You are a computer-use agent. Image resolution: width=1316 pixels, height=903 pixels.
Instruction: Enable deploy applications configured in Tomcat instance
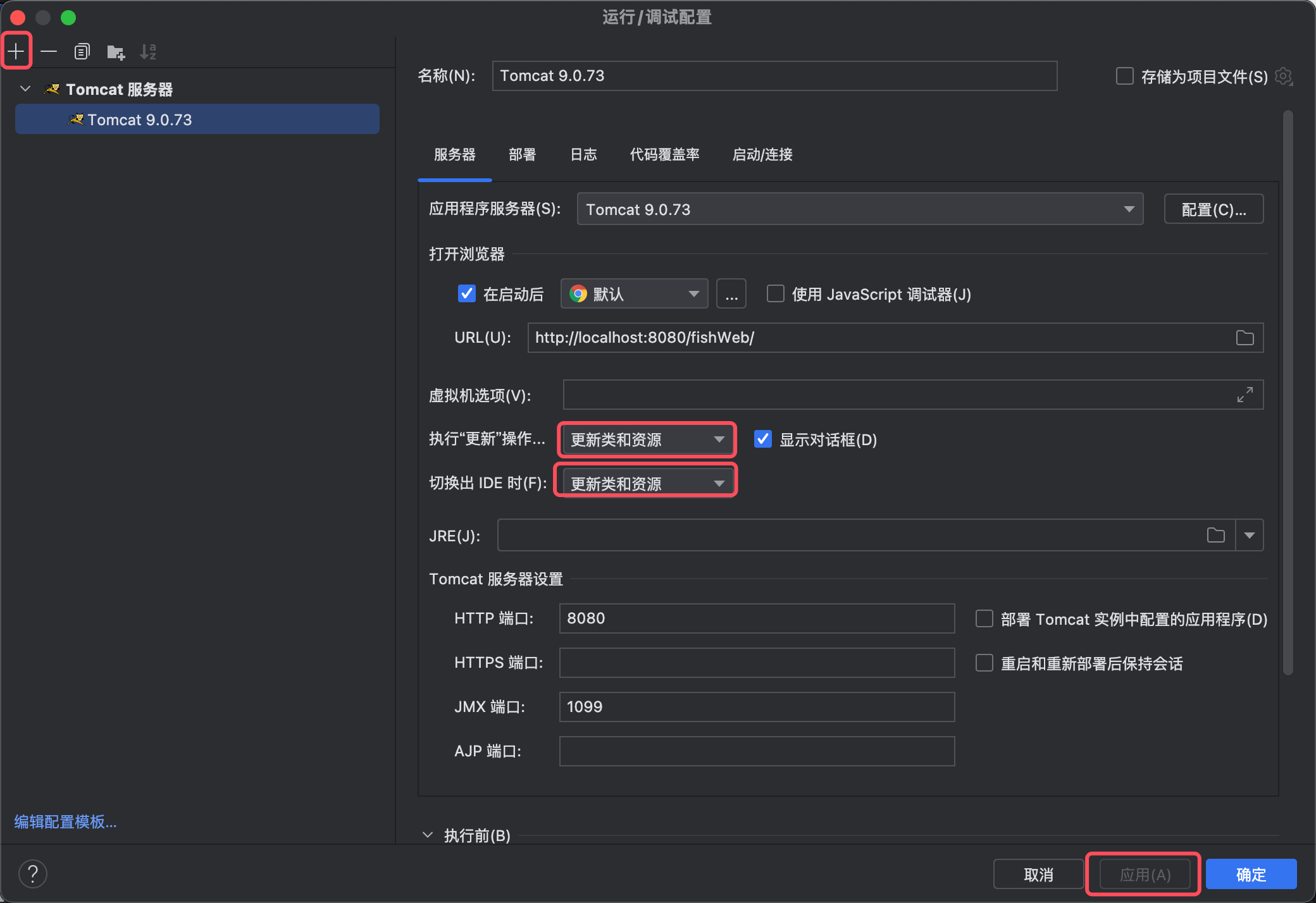coord(984,618)
